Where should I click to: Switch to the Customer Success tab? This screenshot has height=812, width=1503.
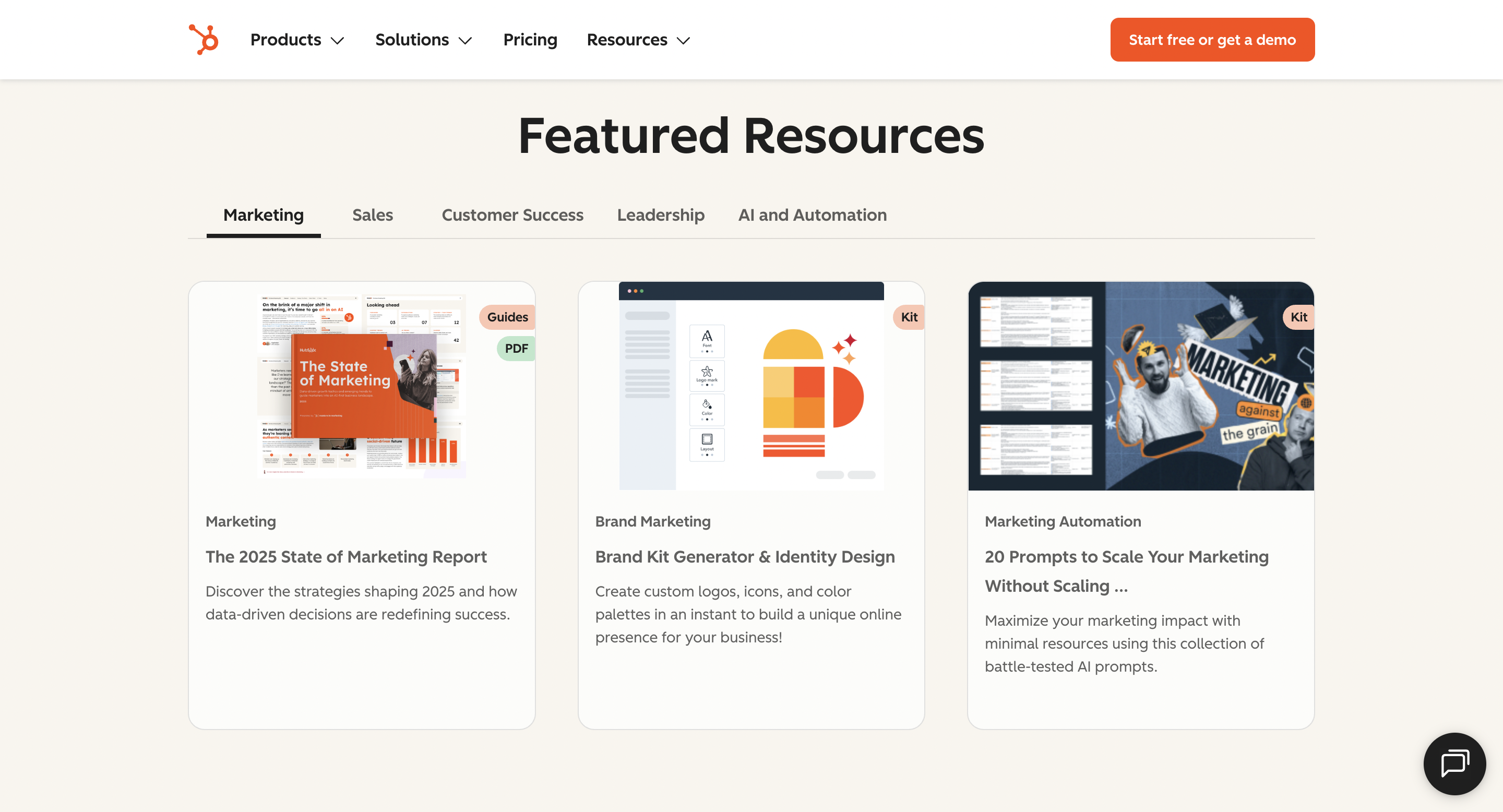tap(512, 215)
